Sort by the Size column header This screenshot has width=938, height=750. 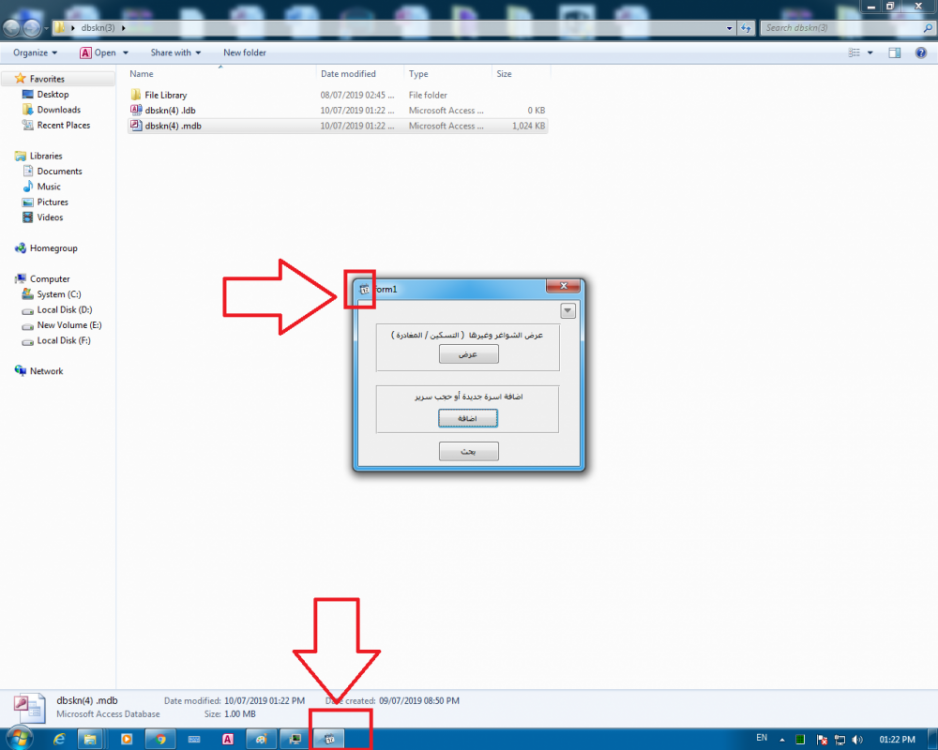click(520, 74)
